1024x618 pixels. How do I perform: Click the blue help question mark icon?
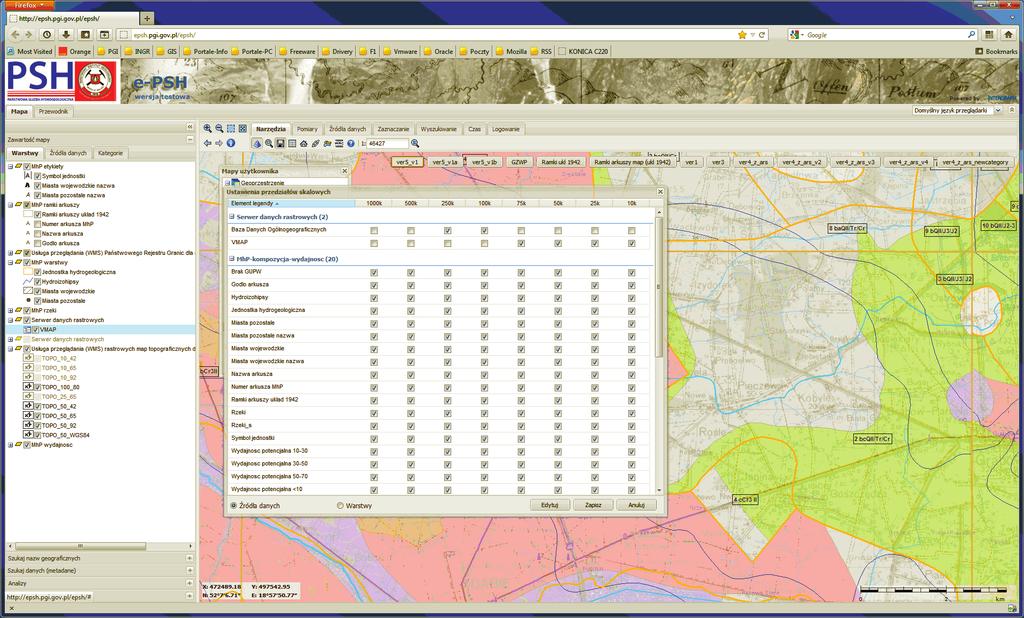tap(351, 143)
